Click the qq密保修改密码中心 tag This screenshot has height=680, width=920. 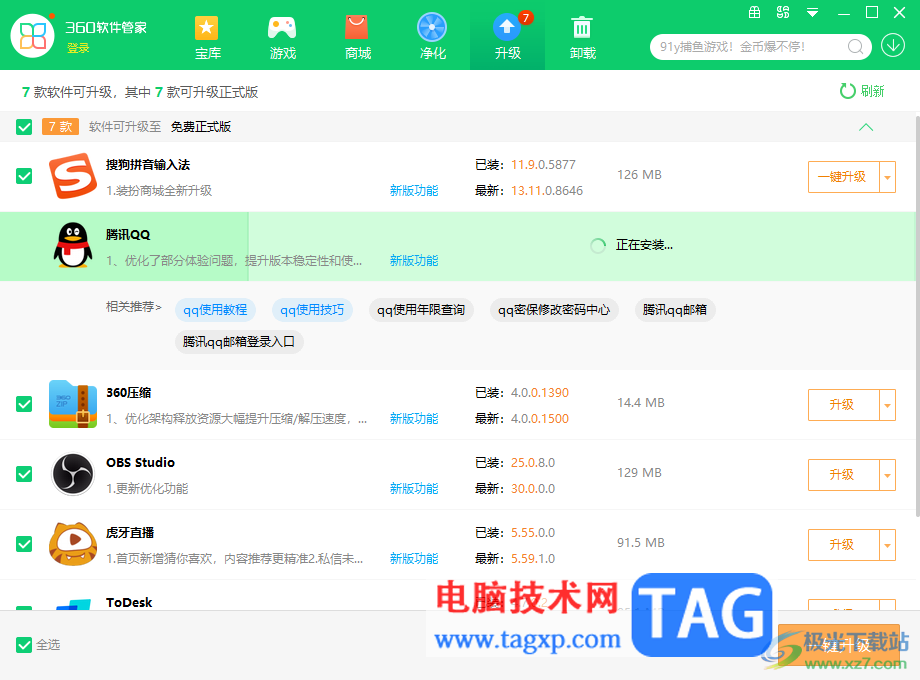554,310
